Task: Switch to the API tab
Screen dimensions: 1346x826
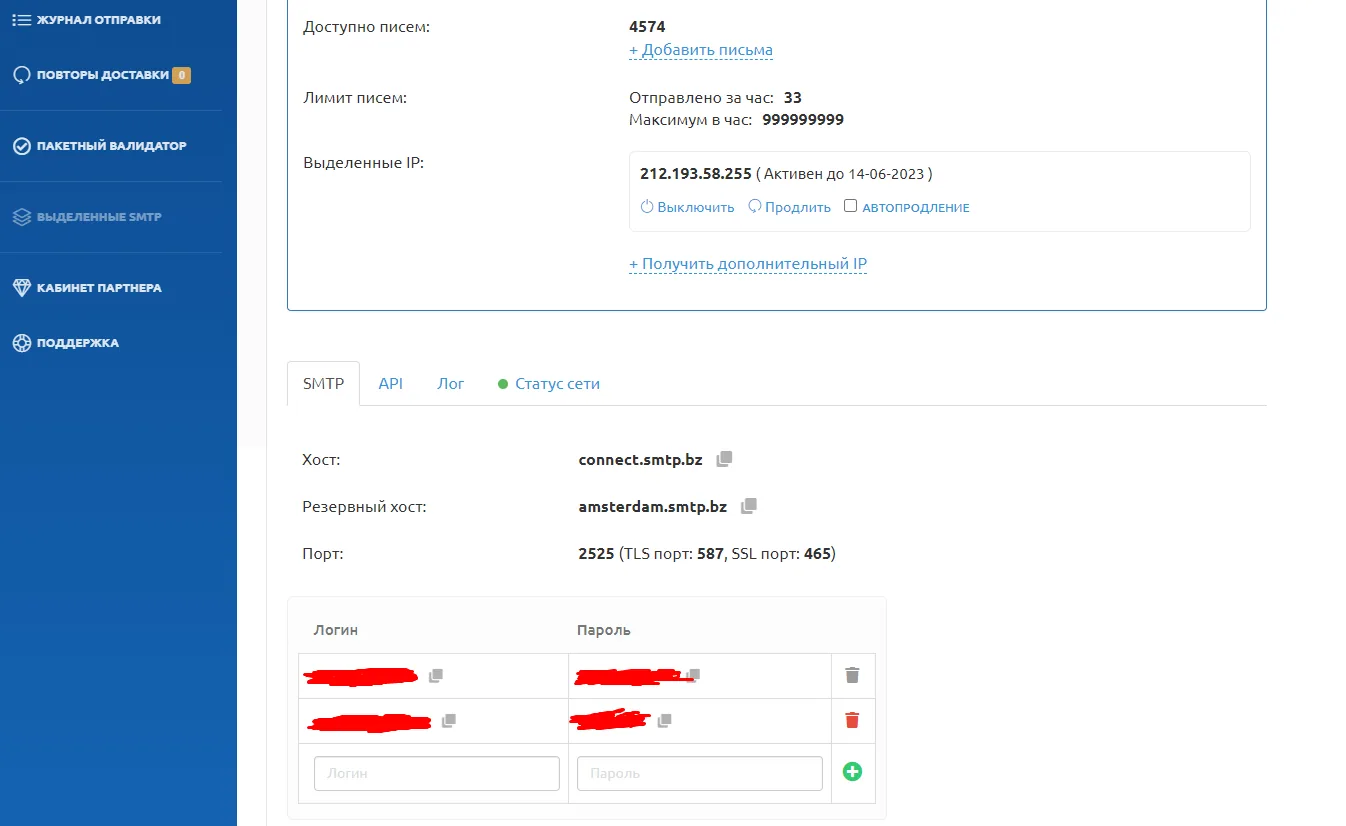Action: (390, 384)
